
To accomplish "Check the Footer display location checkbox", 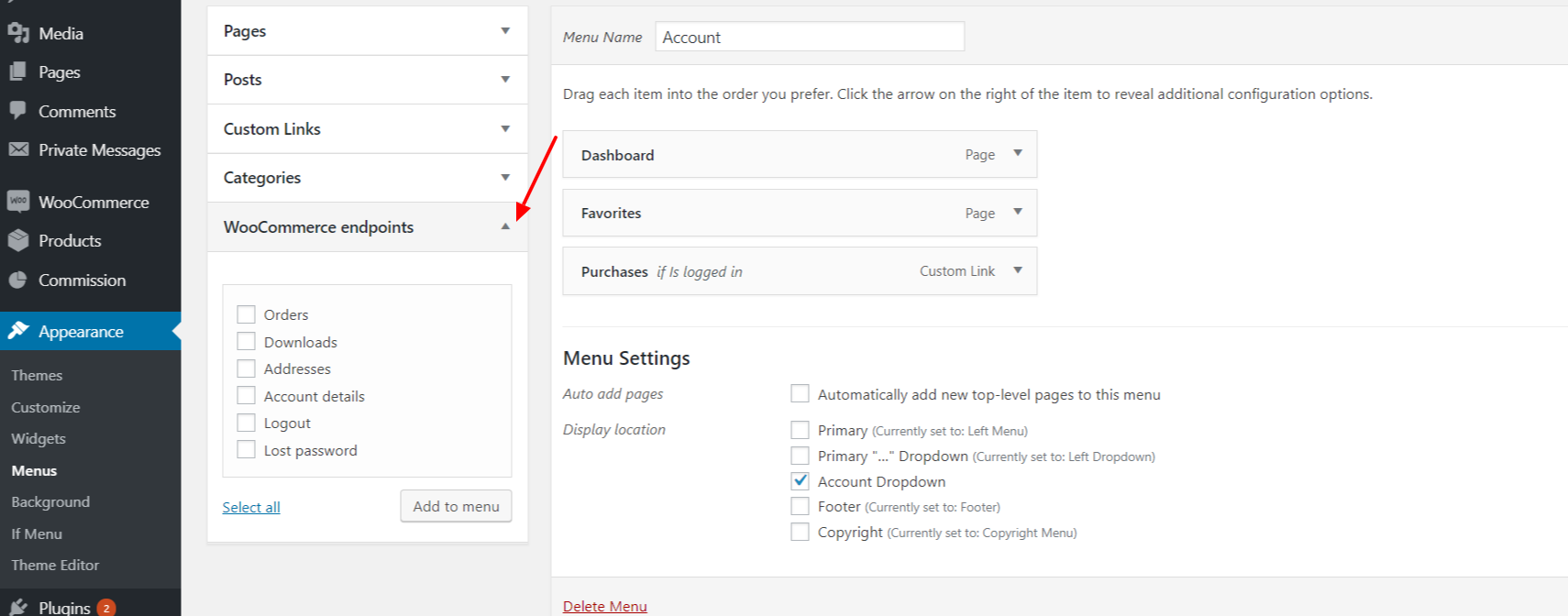I will point(800,506).
